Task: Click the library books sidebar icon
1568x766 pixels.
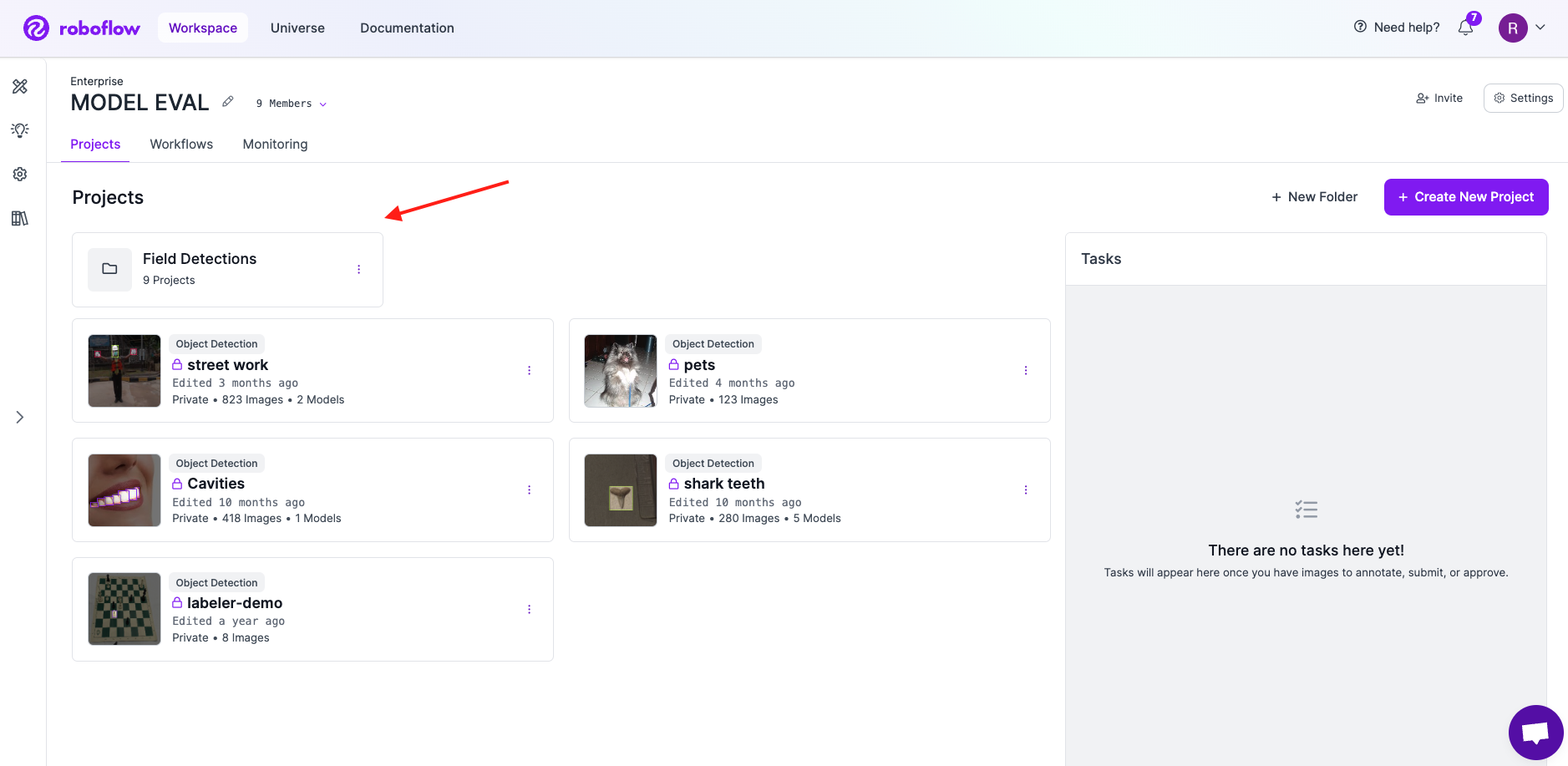Action: [x=20, y=218]
